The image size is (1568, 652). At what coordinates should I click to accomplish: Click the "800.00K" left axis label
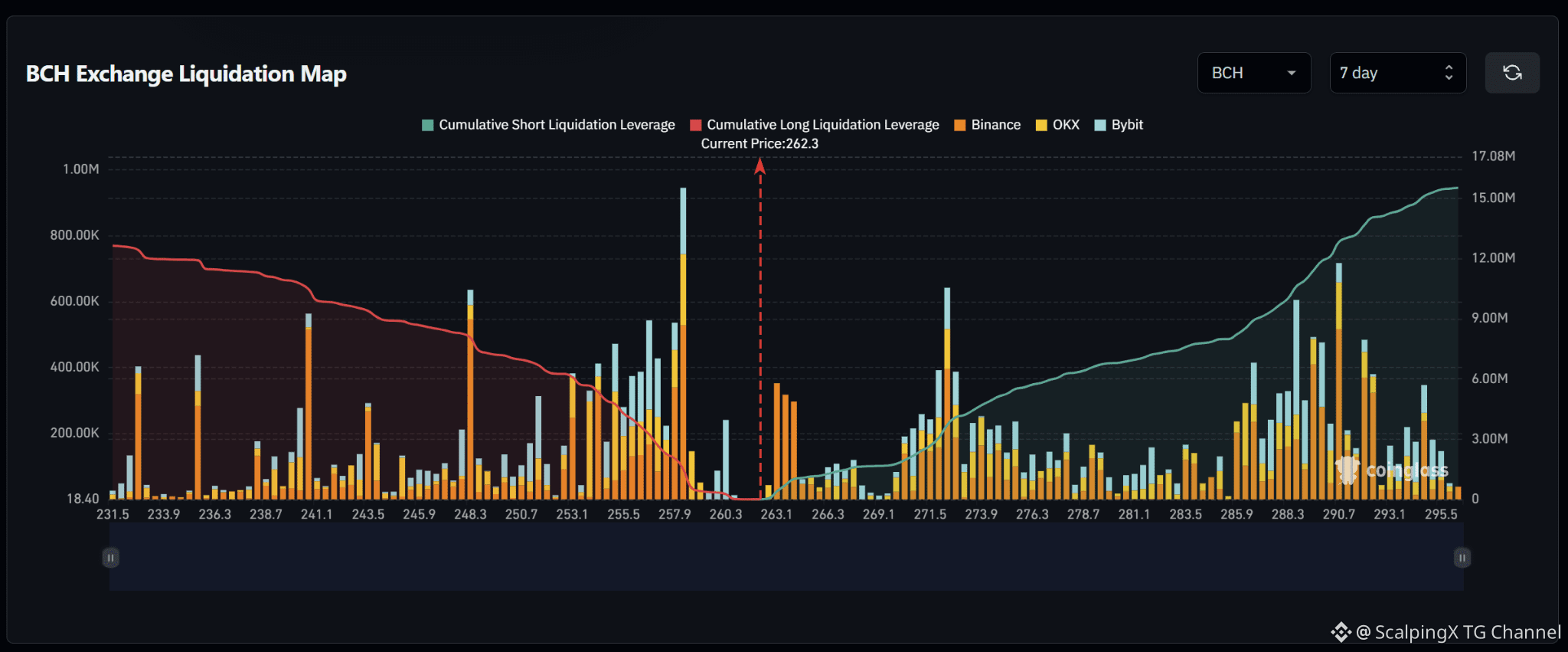pos(75,235)
